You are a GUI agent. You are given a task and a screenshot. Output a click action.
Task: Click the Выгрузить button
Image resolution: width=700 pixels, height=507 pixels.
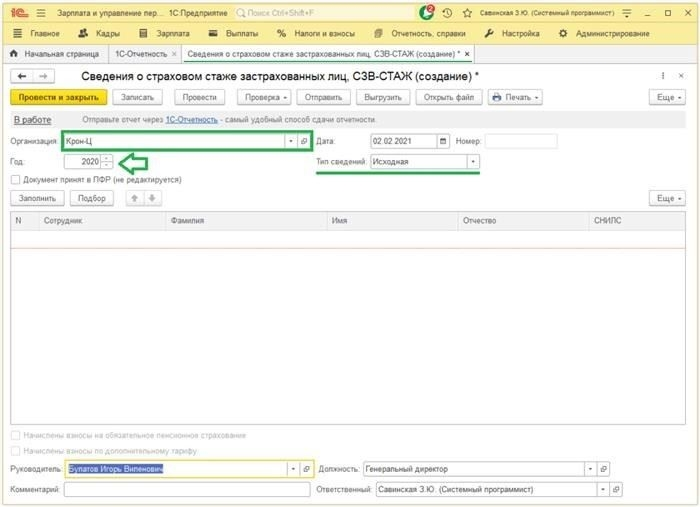[x=383, y=97]
